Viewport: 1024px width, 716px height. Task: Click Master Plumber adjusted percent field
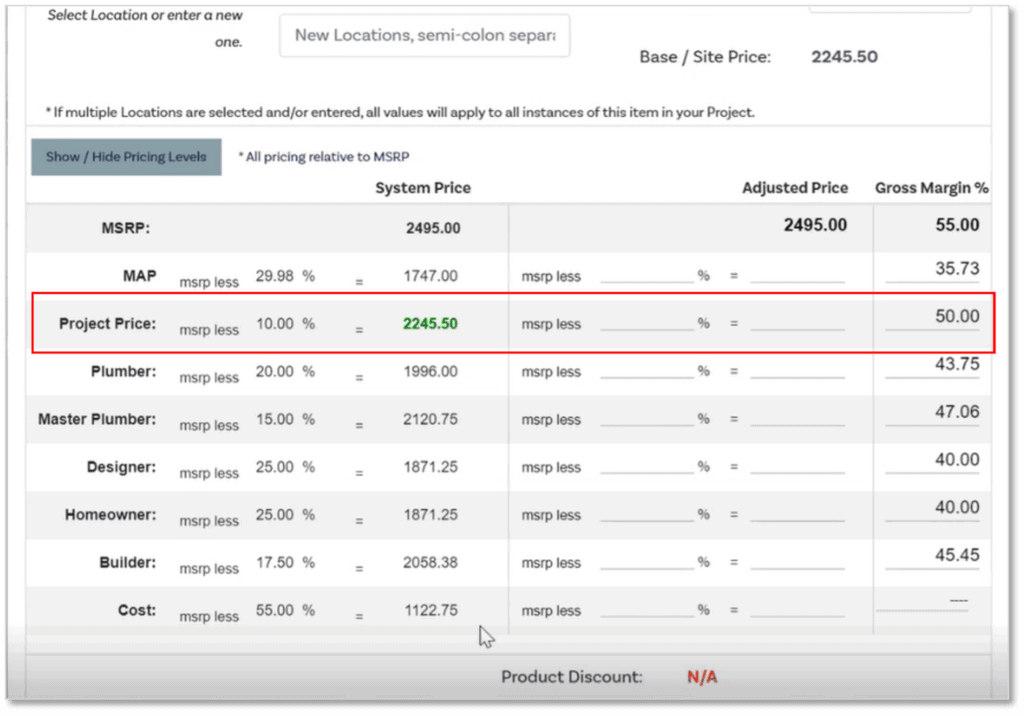[x=647, y=418]
